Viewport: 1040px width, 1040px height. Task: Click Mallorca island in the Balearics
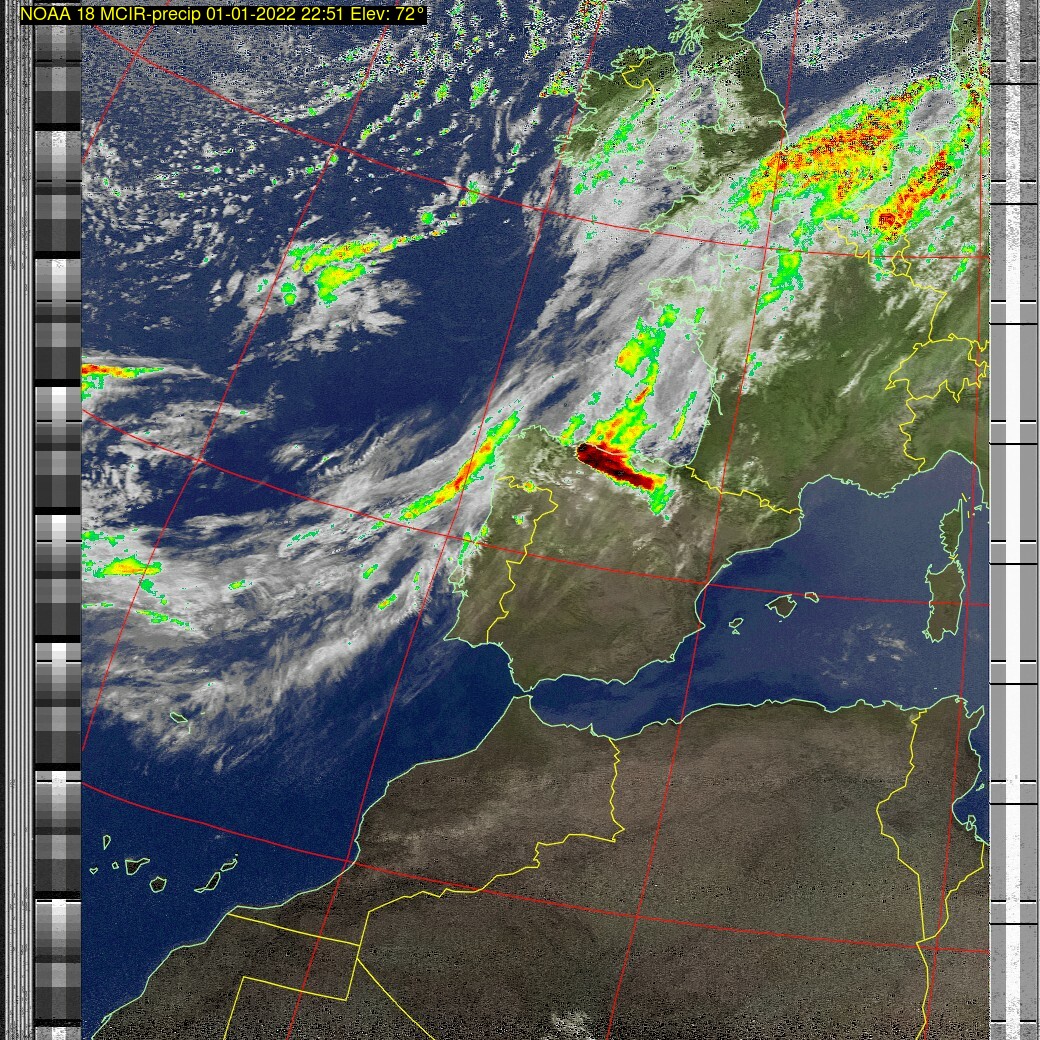[783, 606]
